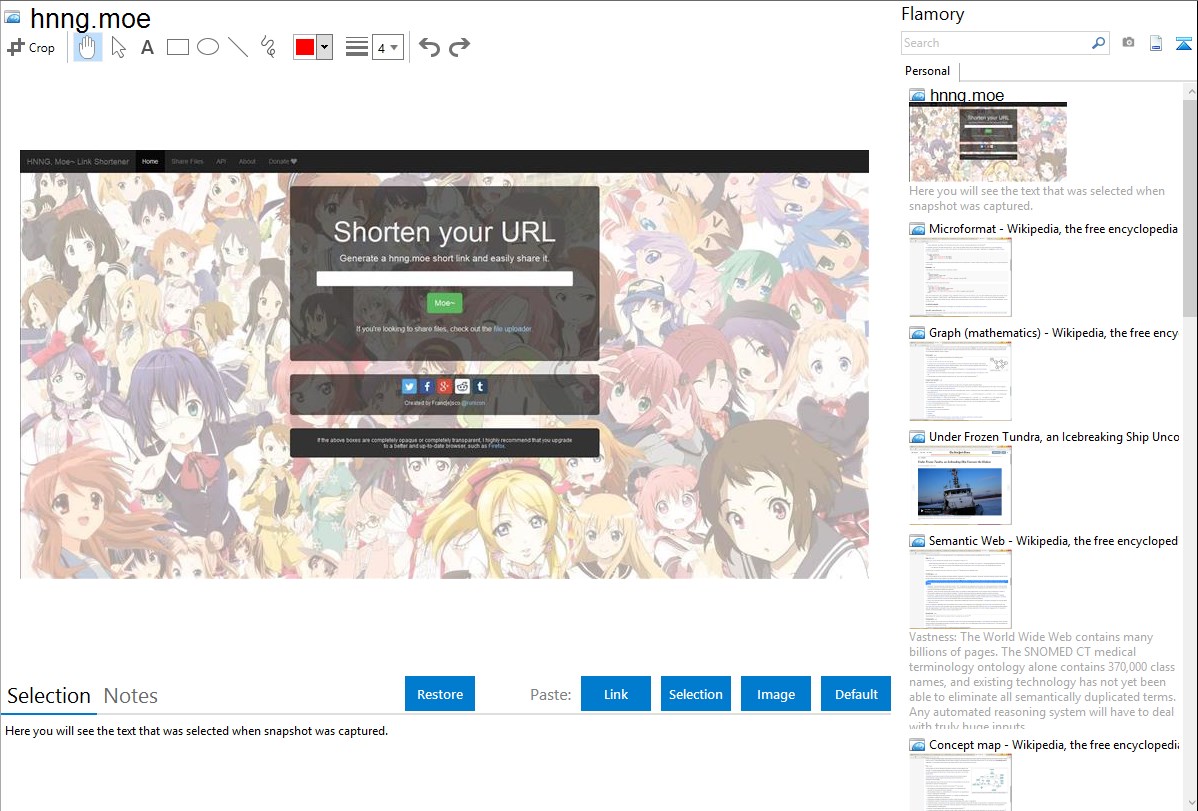Open the Microformat snapshot thumbnail
The height and width of the screenshot is (811, 1198).
[960, 277]
